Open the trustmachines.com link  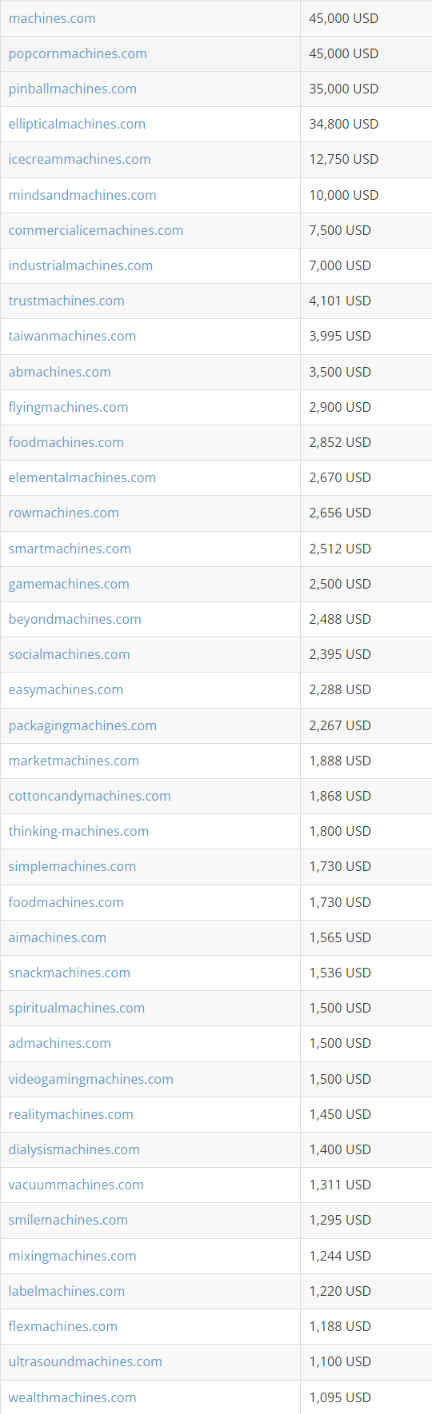66,301
